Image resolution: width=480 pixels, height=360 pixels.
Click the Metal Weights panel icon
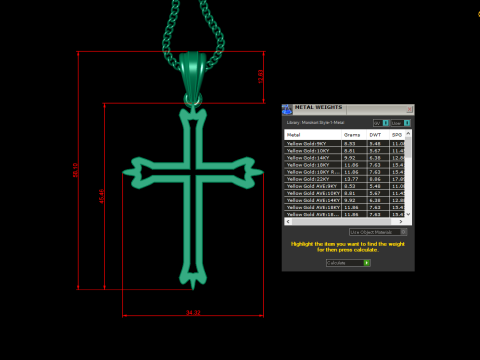(x=287, y=109)
